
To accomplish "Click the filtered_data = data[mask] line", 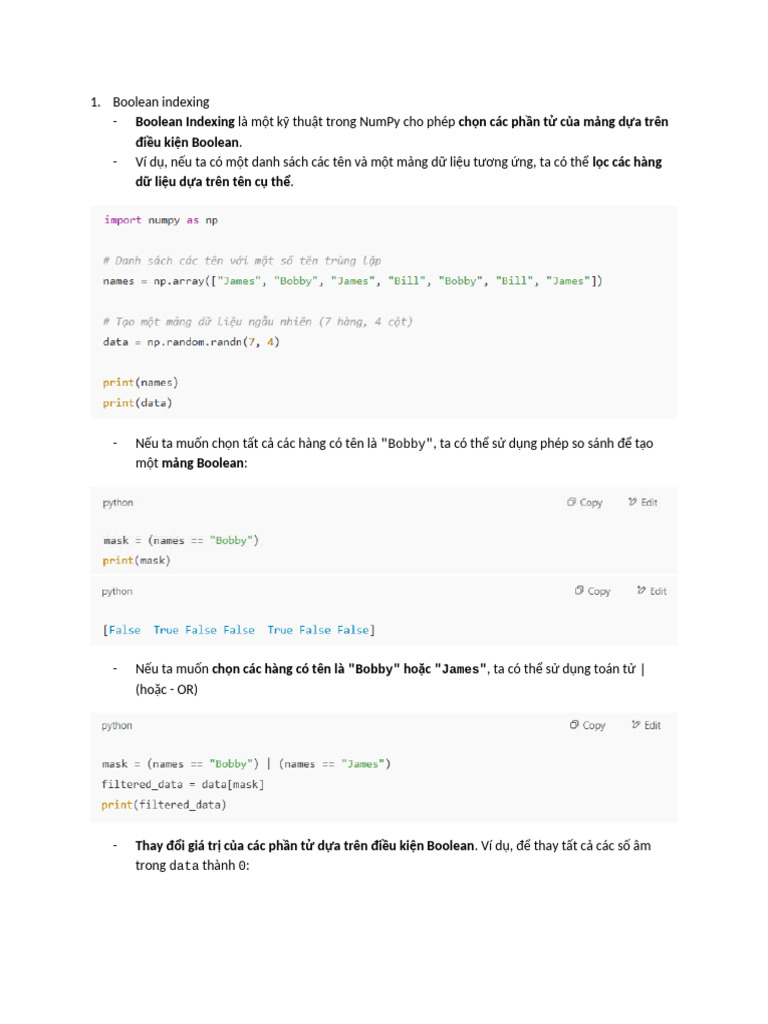I will (183, 784).
